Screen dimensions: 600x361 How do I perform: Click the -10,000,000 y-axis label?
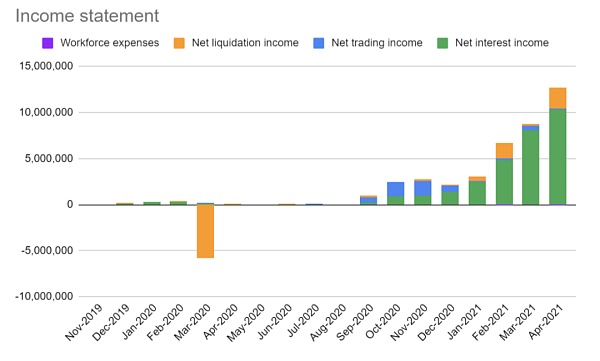pos(44,297)
